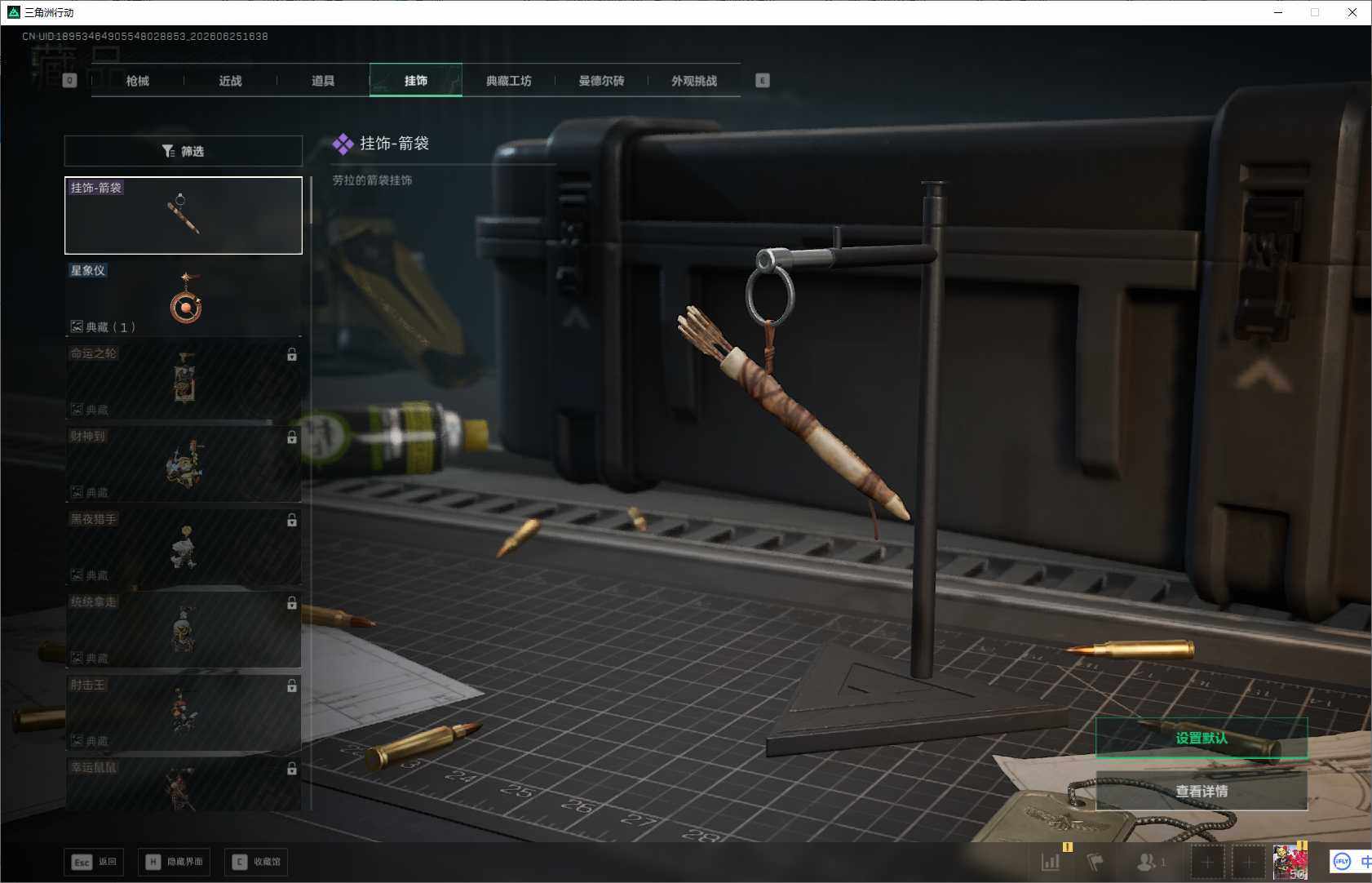Open the friends icon in bottom bar
1372x883 pixels.
point(1147,862)
